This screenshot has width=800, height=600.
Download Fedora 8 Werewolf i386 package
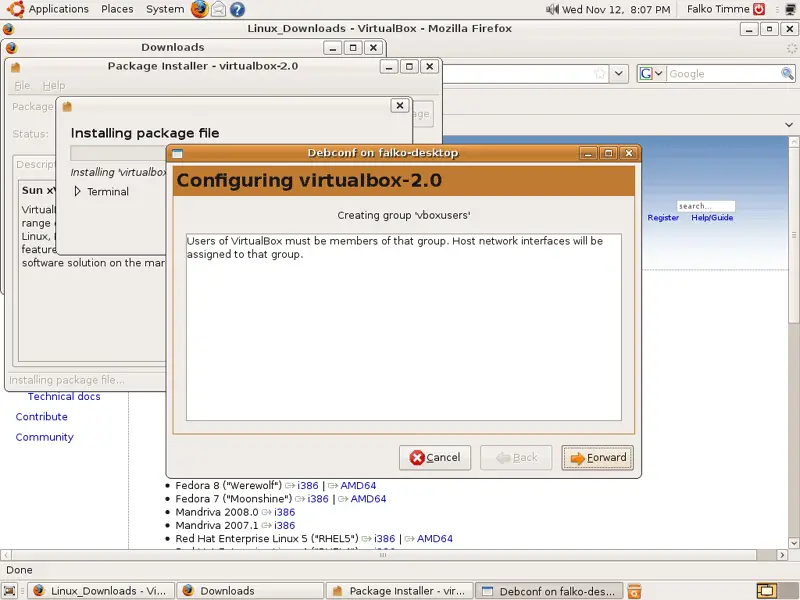click(x=308, y=485)
